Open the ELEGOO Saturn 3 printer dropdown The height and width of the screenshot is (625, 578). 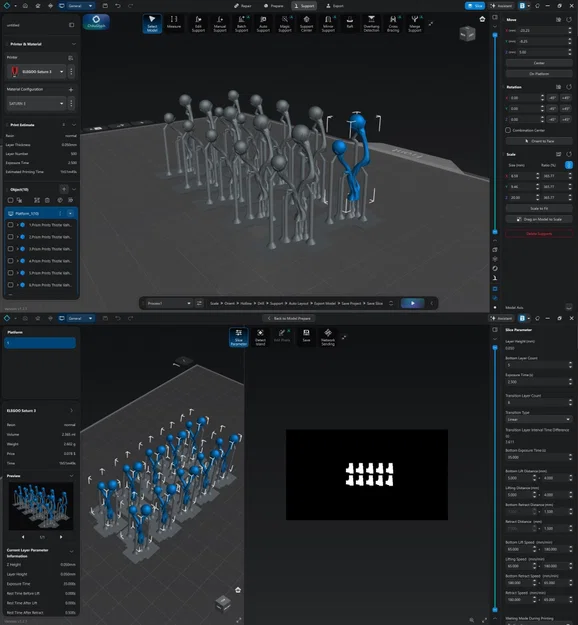[x=36, y=72]
